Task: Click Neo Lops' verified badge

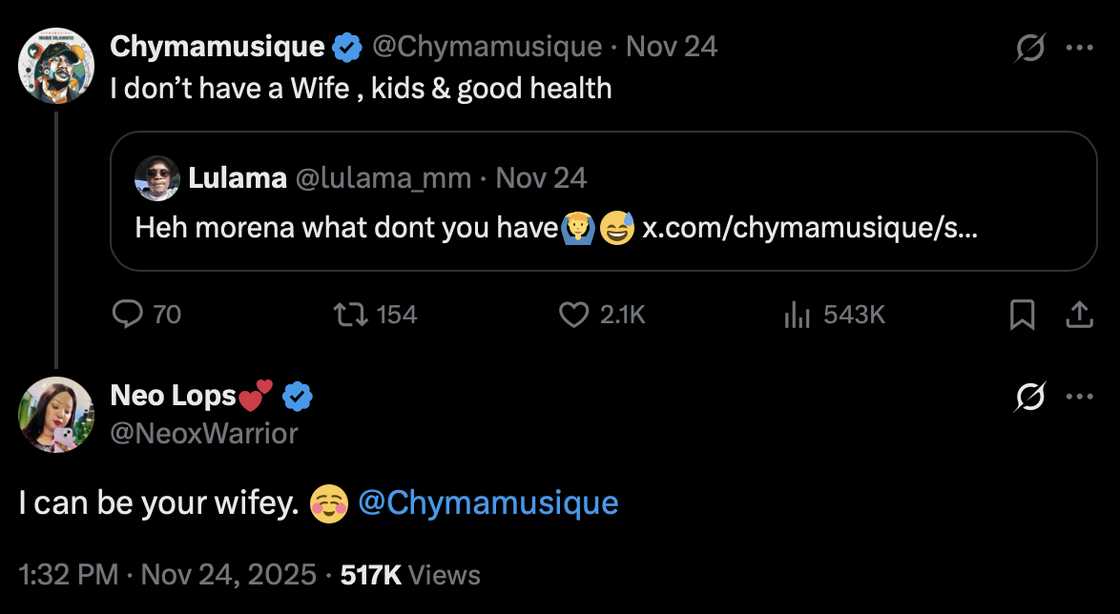Action: [x=297, y=395]
